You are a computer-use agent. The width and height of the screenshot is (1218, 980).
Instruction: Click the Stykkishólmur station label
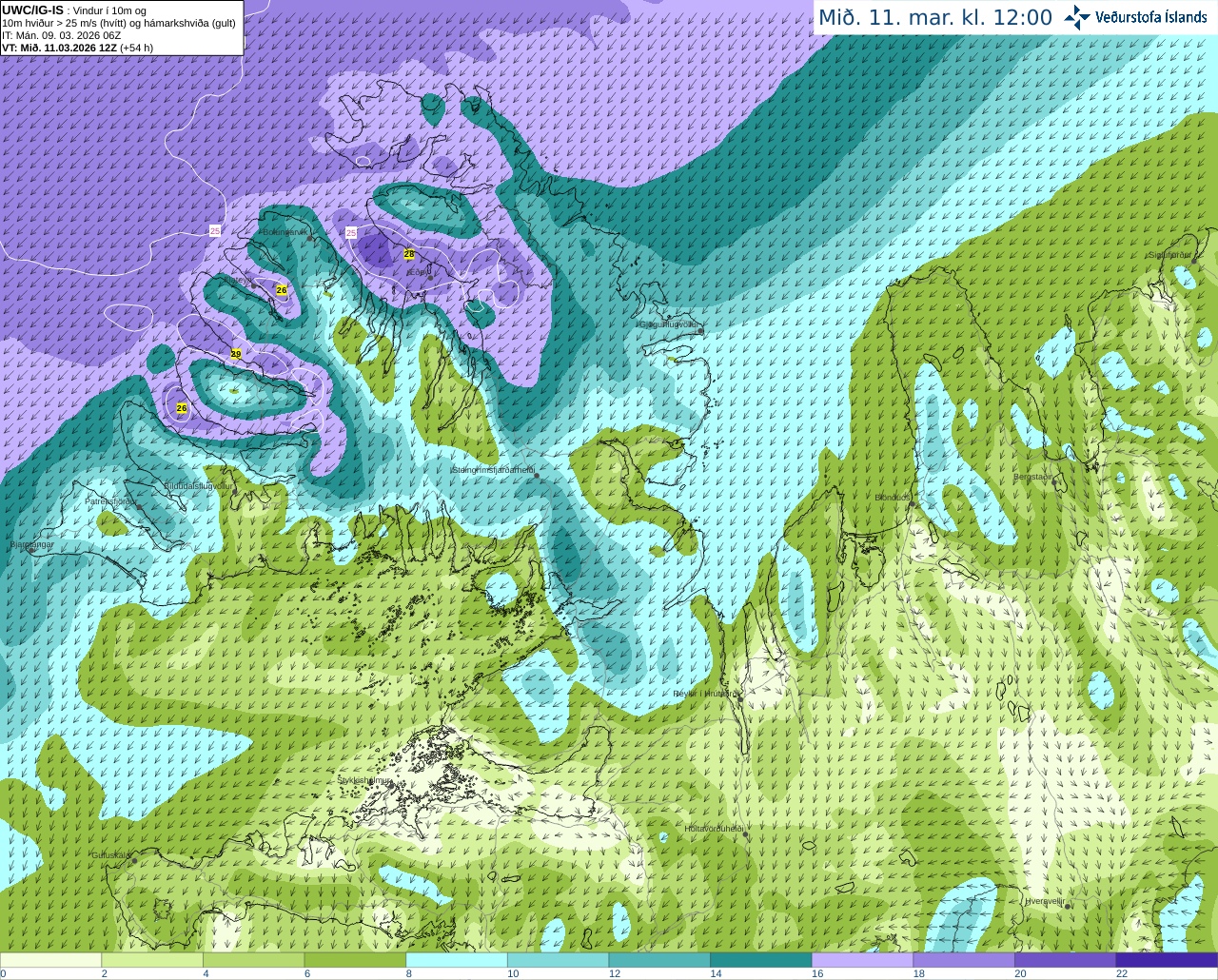[364, 780]
